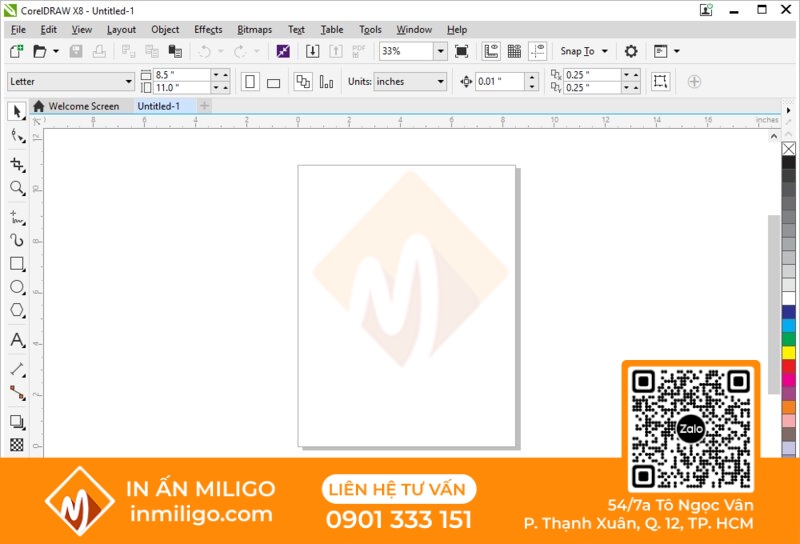The image size is (800, 544).
Task: Click the sign-in account button
Action: (706, 10)
